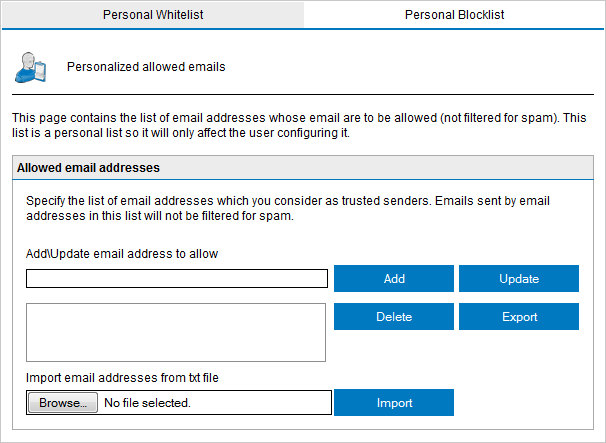Click the 'No file selected.' file field
The width and height of the screenshot is (606, 443).
(x=179, y=402)
